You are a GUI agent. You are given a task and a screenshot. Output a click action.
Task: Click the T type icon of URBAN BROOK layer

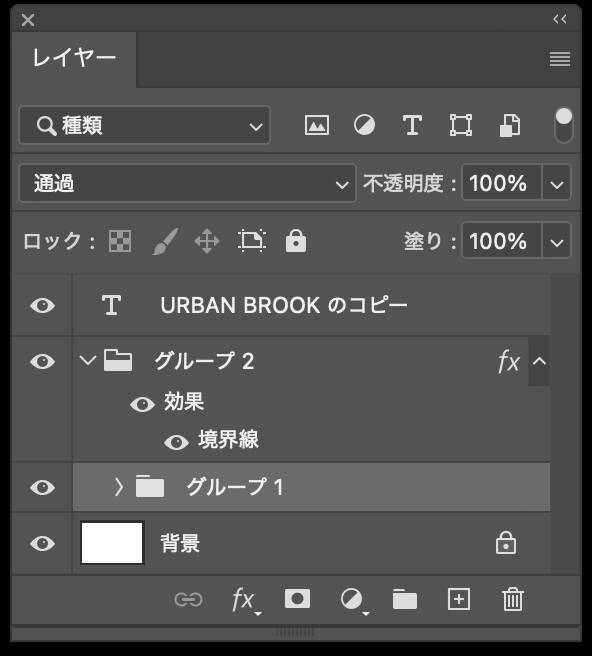pos(111,305)
